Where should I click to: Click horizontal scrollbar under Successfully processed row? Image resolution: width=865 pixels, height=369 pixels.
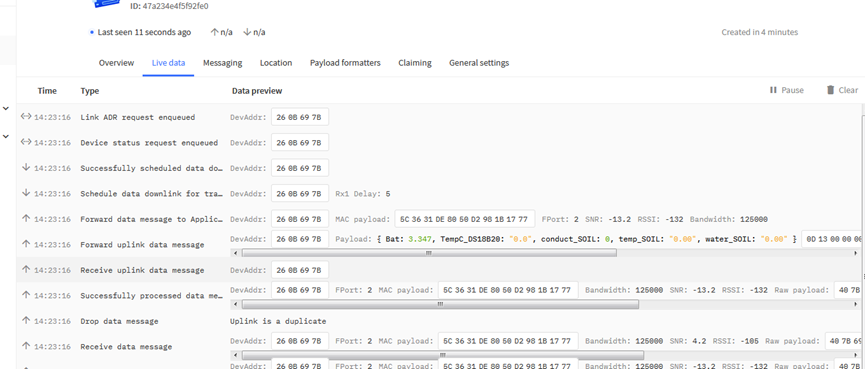tap(440, 304)
